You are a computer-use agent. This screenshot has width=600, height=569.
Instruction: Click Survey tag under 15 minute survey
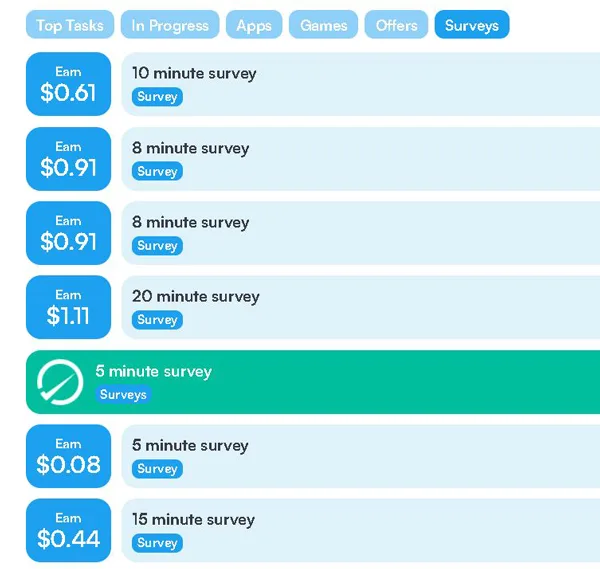coord(157,543)
